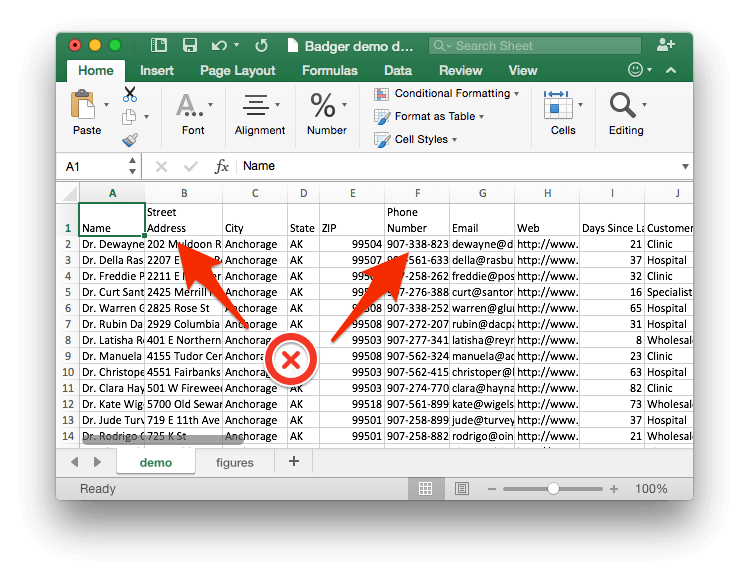Cancel the formula entry with the X icon
The width and height of the screenshot is (749, 580).
[161, 166]
